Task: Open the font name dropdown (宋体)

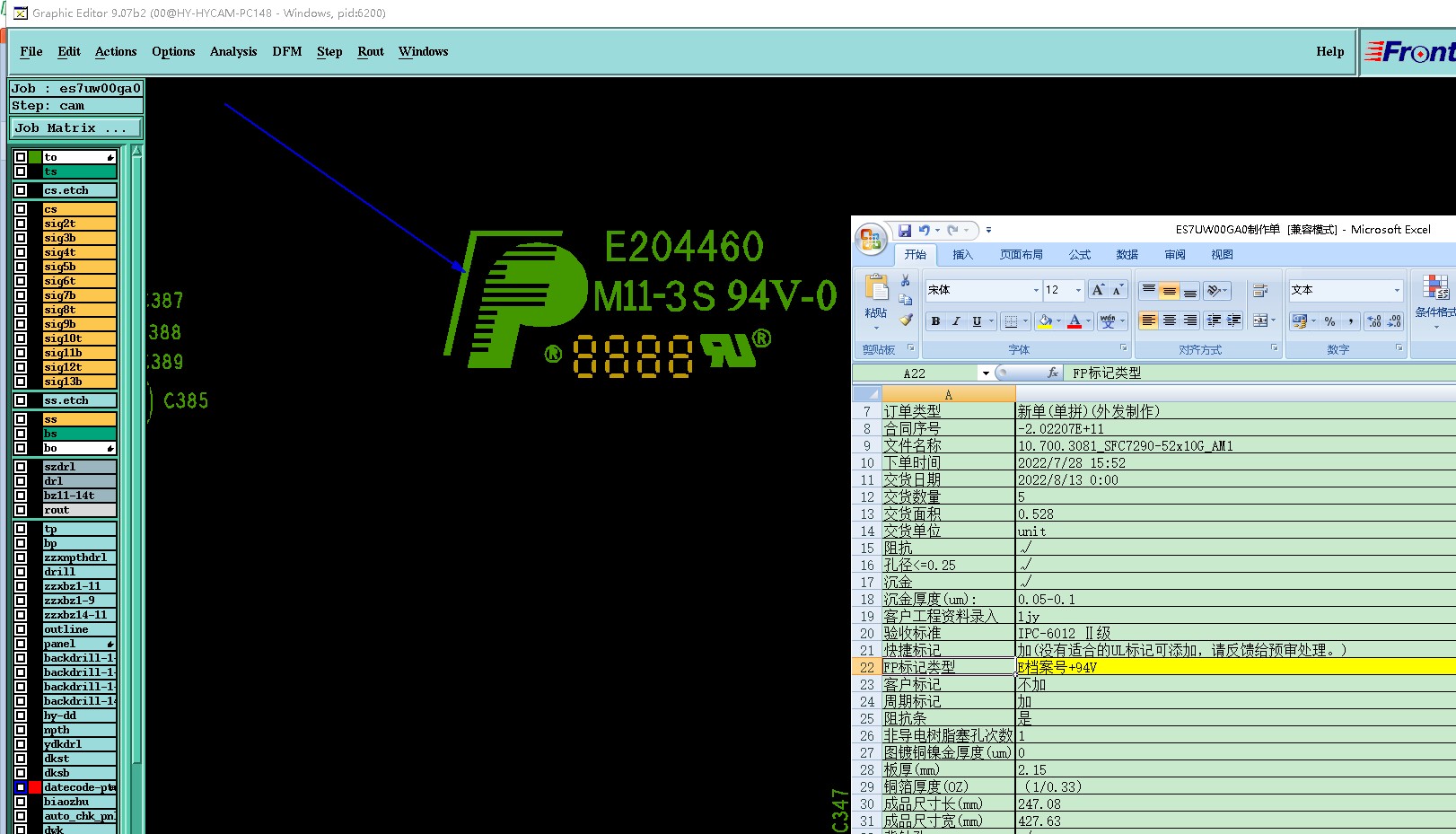Action: 1036,290
